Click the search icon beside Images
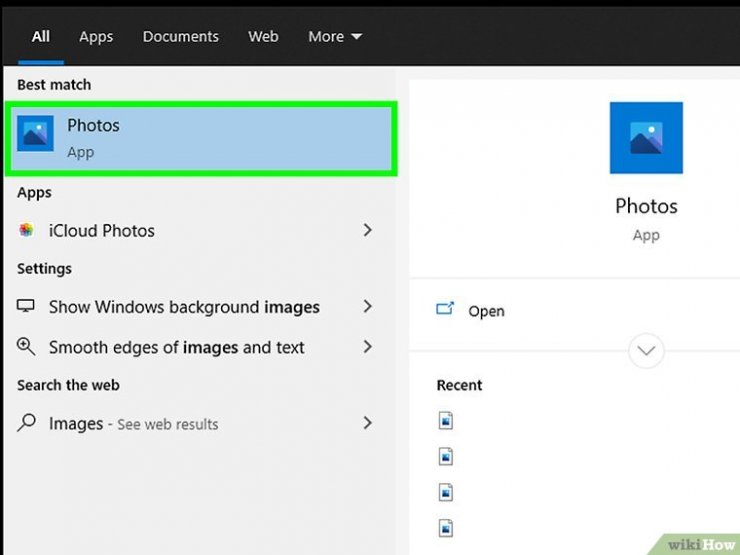The image size is (740, 555). tap(26, 422)
